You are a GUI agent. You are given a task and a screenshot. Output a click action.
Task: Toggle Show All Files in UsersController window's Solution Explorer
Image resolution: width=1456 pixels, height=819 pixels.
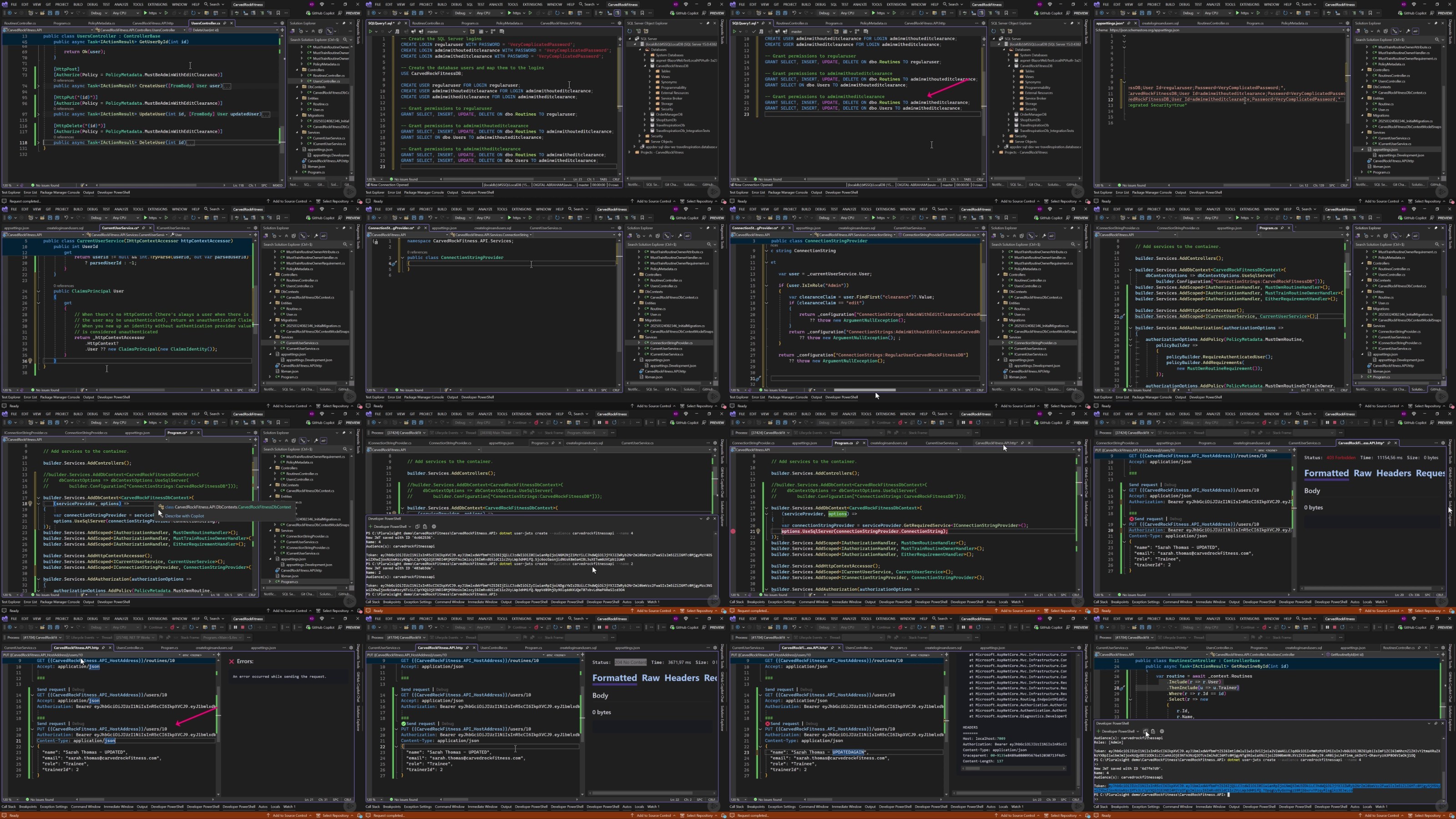(x=320, y=31)
